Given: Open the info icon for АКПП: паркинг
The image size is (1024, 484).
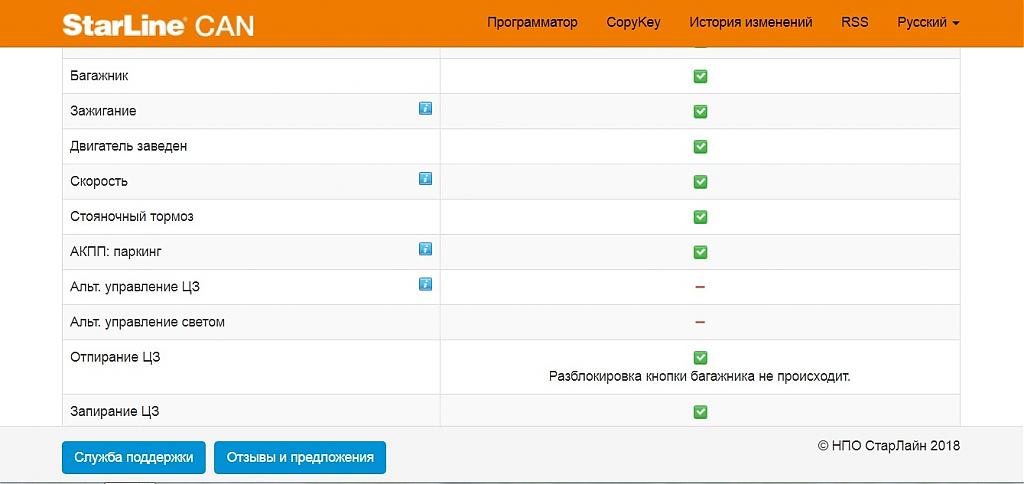Looking at the screenshot, I should (x=425, y=248).
